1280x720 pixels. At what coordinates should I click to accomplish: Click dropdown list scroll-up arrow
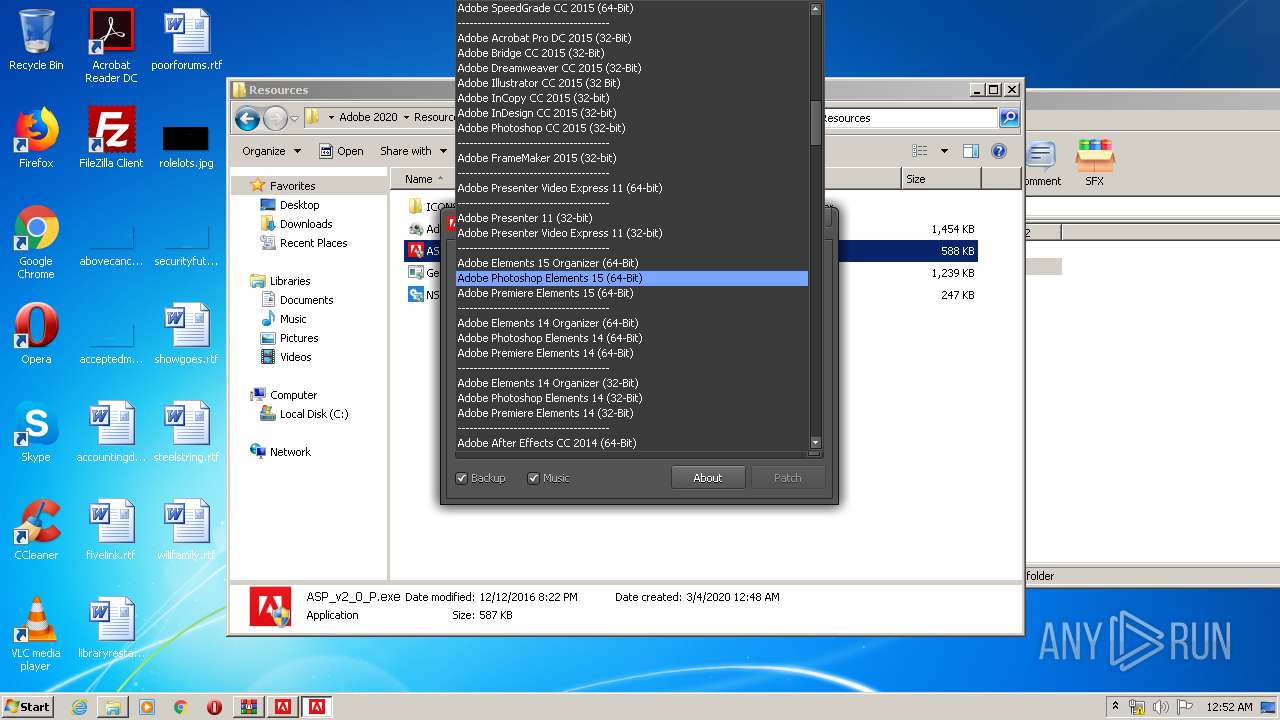point(815,8)
